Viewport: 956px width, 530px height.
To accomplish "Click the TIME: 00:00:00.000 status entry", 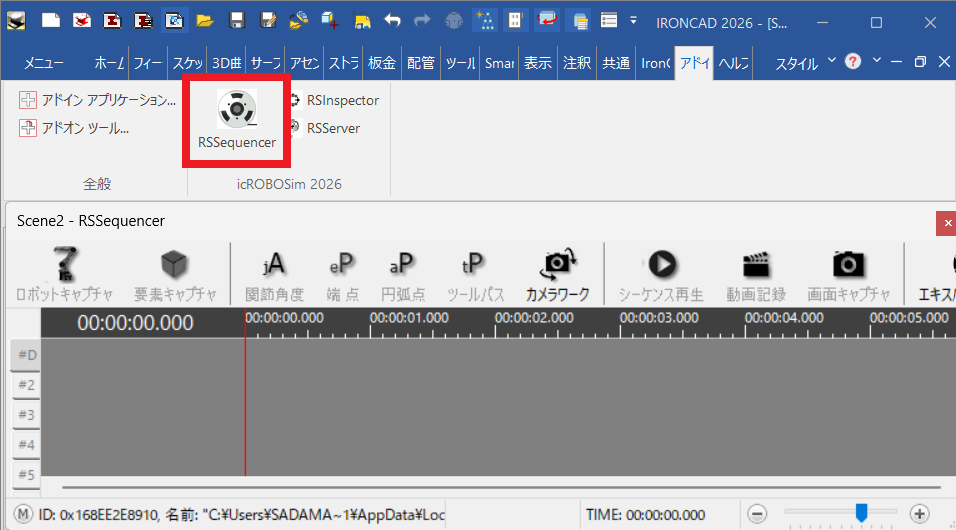I will [646, 515].
